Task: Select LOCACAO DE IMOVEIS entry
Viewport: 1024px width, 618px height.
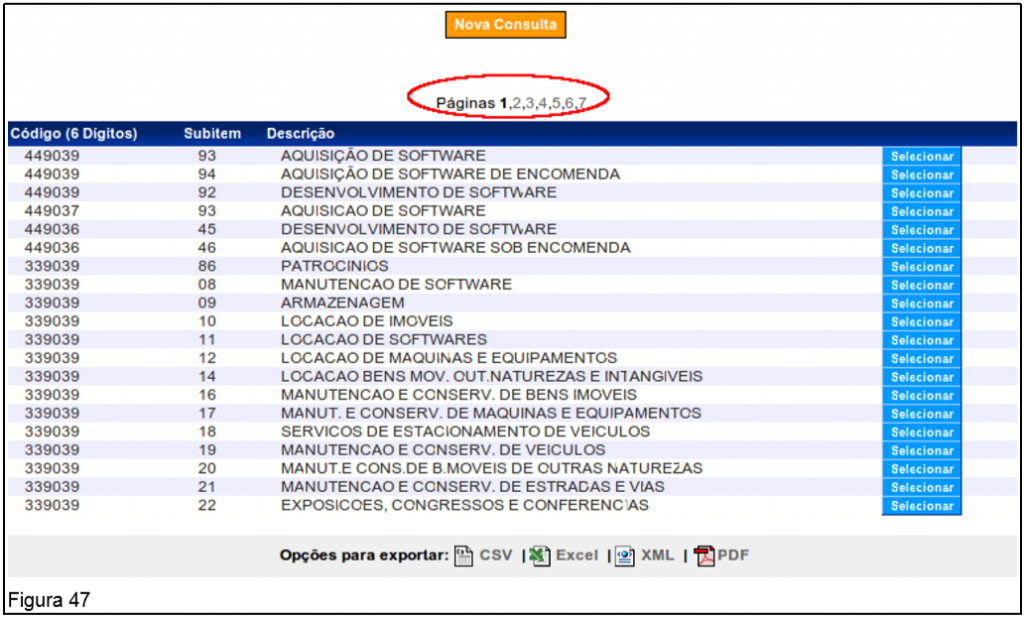Action: 921,322
